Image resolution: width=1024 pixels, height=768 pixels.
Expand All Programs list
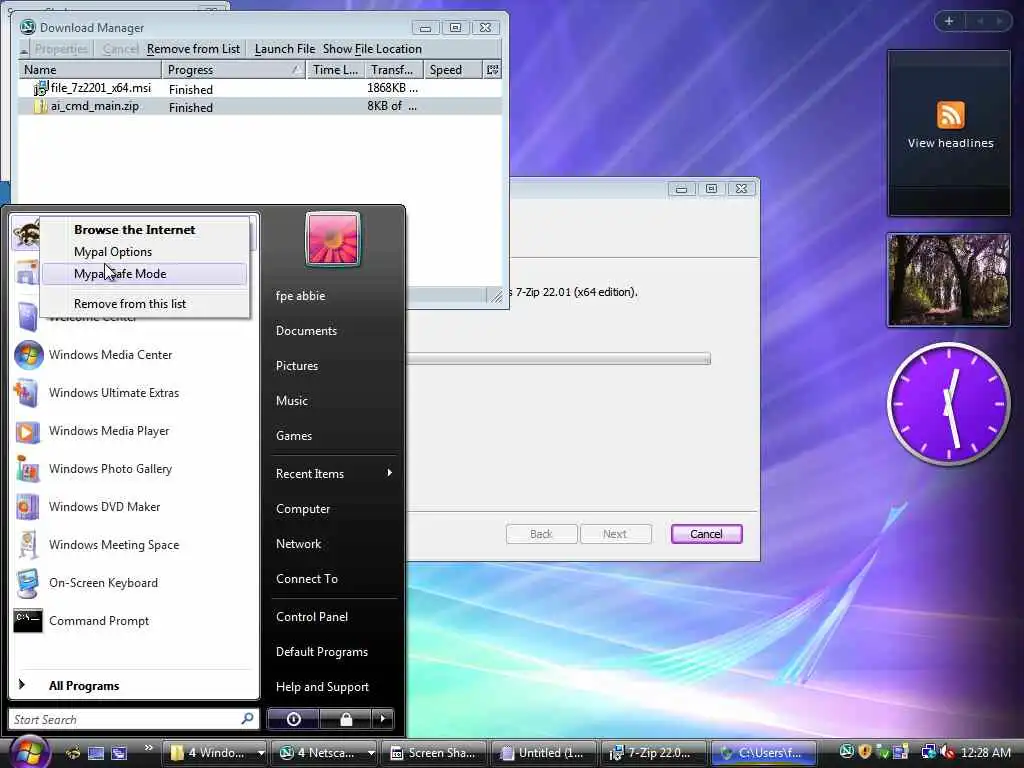point(84,686)
